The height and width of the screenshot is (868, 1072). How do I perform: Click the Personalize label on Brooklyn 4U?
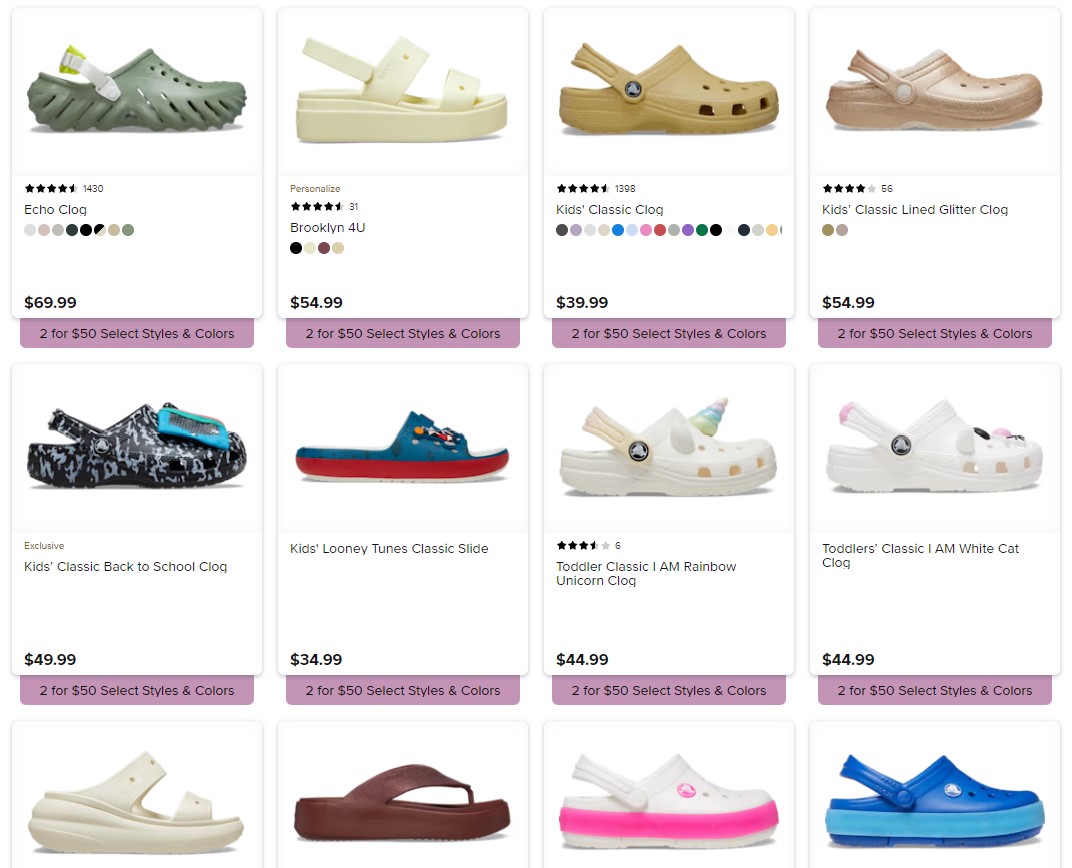[x=315, y=189]
